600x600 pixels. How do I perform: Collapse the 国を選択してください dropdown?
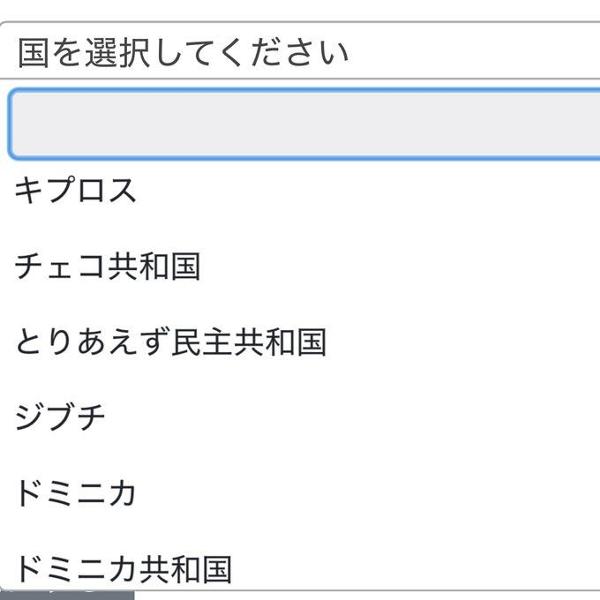point(300,51)
